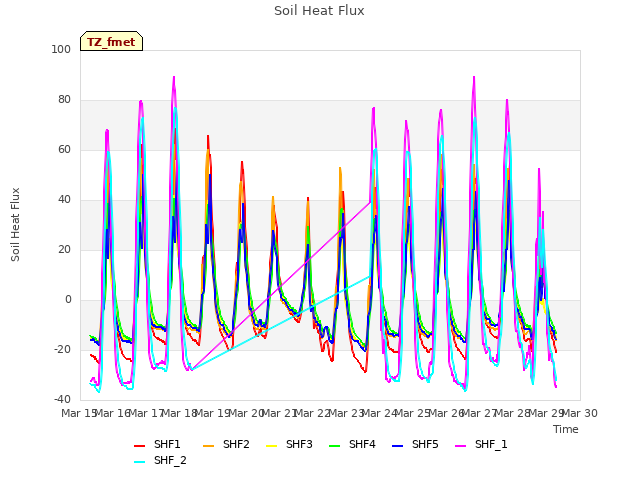The height and width of the screenshot is (480, 640).
Task: Toggle SHF4 series in legend
Action: [352, 444]
